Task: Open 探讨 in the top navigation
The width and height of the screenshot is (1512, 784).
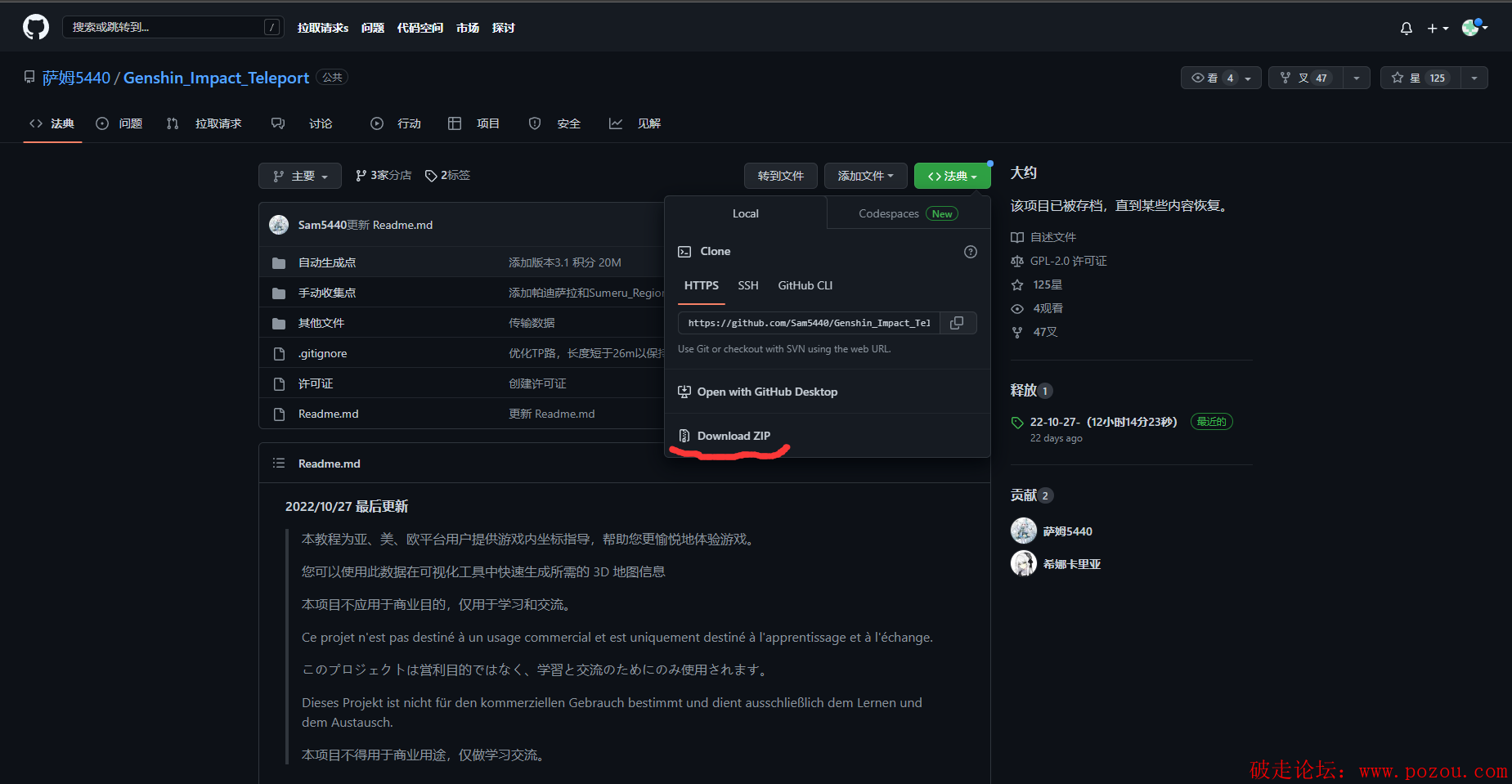Action: pyautogui.click(x=504, y=28)
